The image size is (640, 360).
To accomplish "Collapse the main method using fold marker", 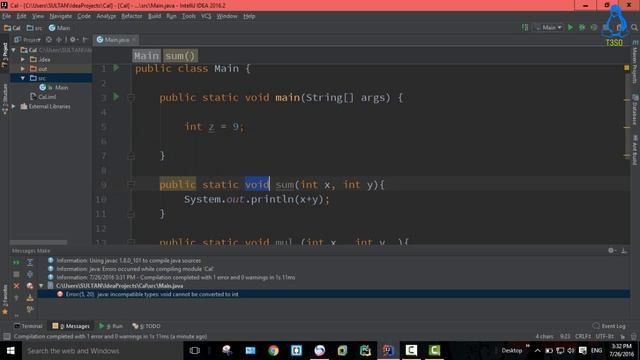I will (x=131, y=98).
